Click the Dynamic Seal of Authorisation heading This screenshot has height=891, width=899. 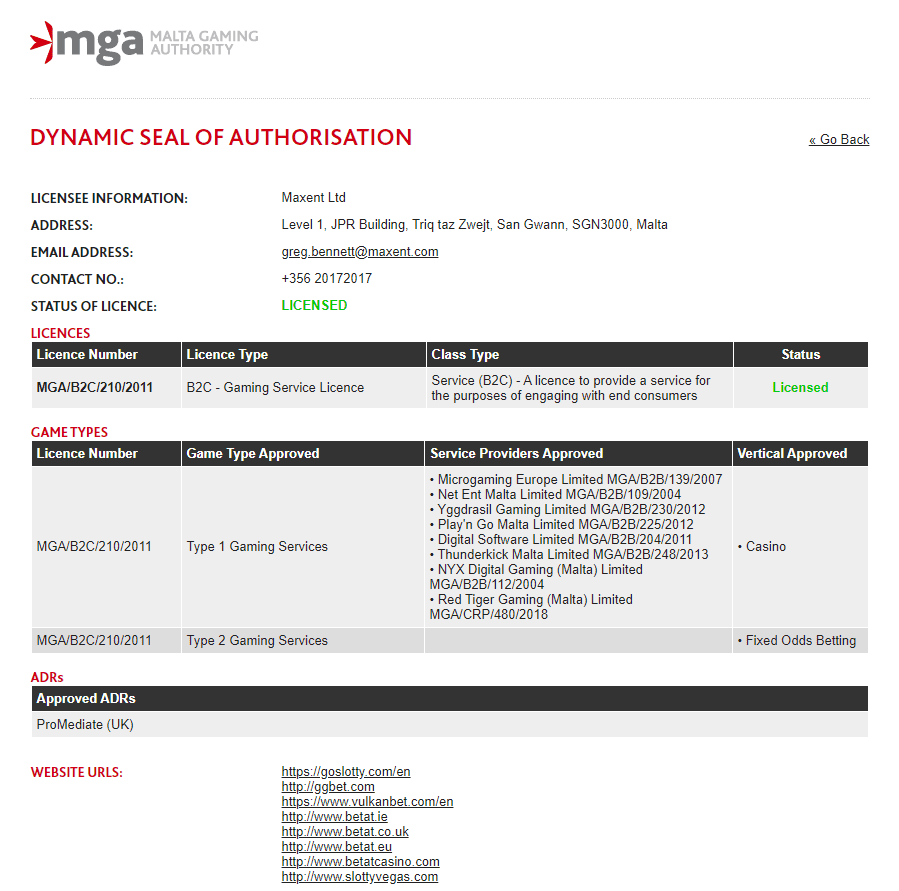click(x=221, y=138)
